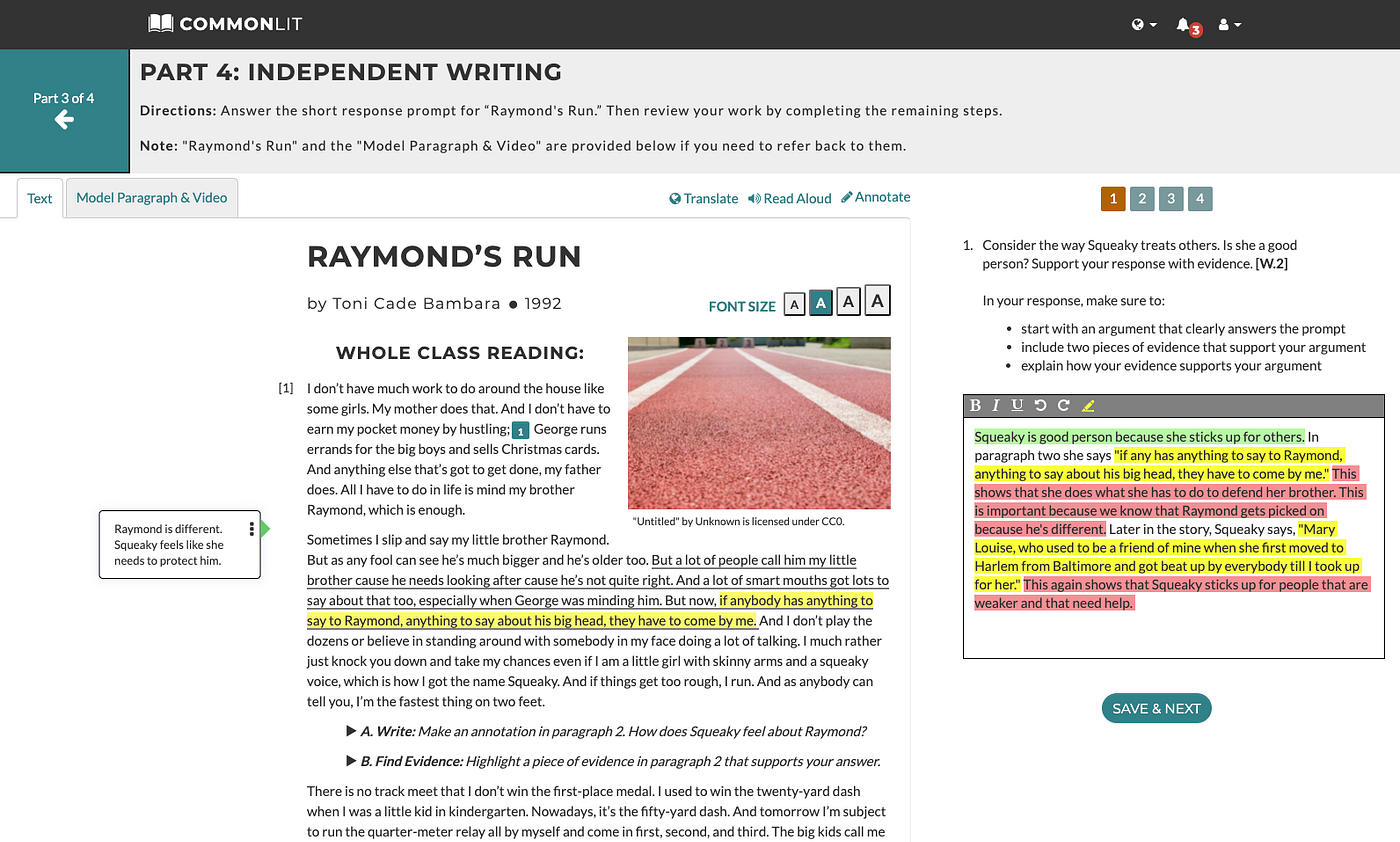Click the yellow highlighted passage in paragraph 2
The height and width of the screenshot is (842, 1400).
[x=590, y=610]
